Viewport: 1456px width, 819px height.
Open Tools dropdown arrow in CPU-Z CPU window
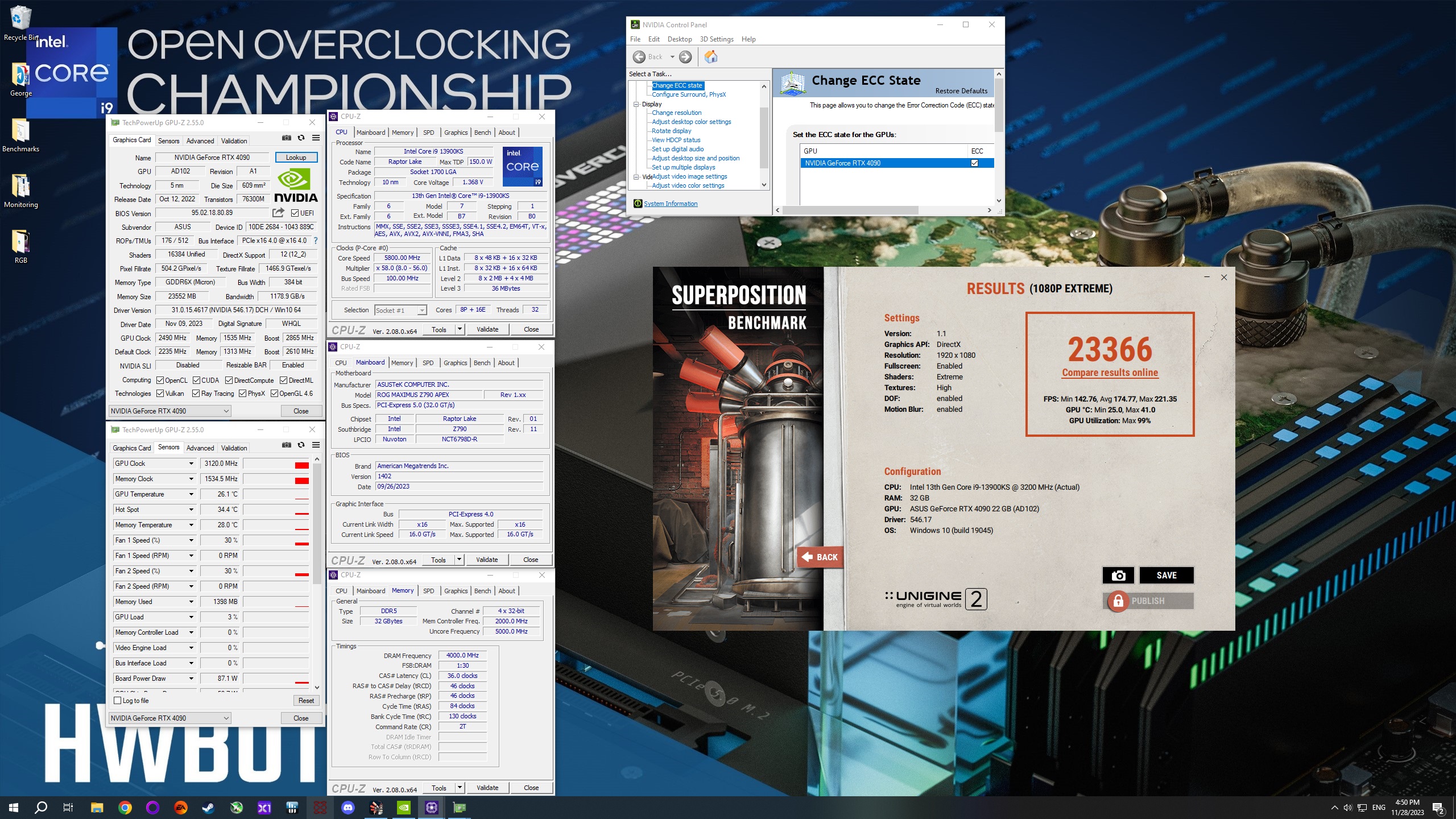point(460,329)
